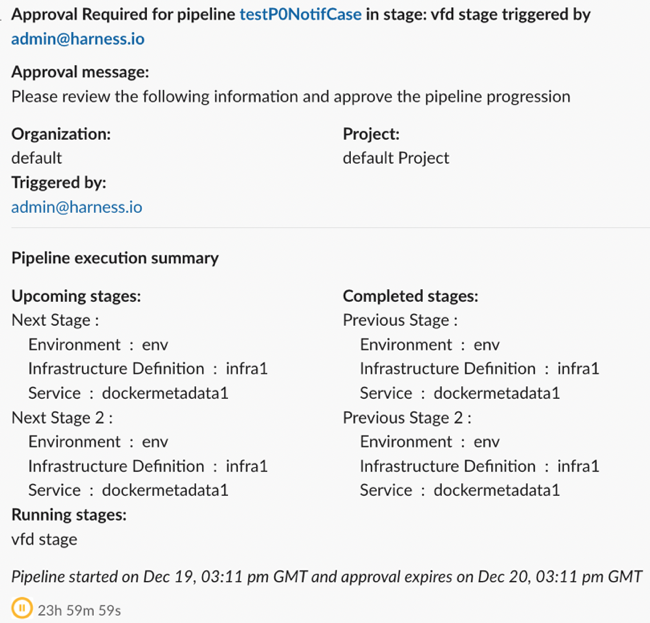This screenshot has width=650, height=623.
Task: Click the 23h 59m 59s countdown timer
Action: (x=79, y=608)
